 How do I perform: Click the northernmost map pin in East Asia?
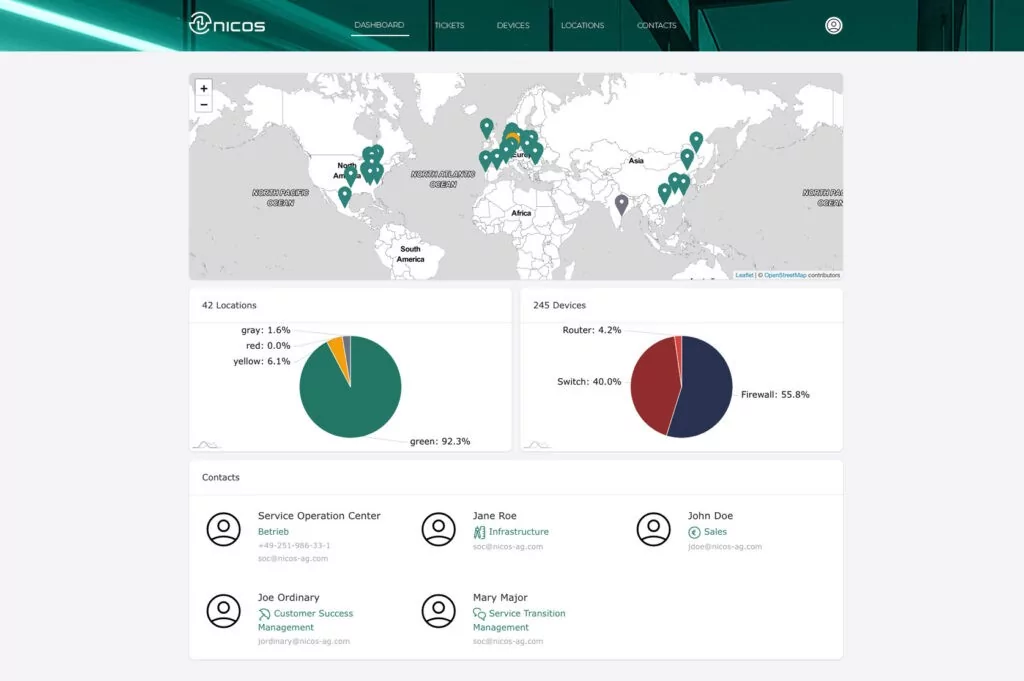(696, 141)
